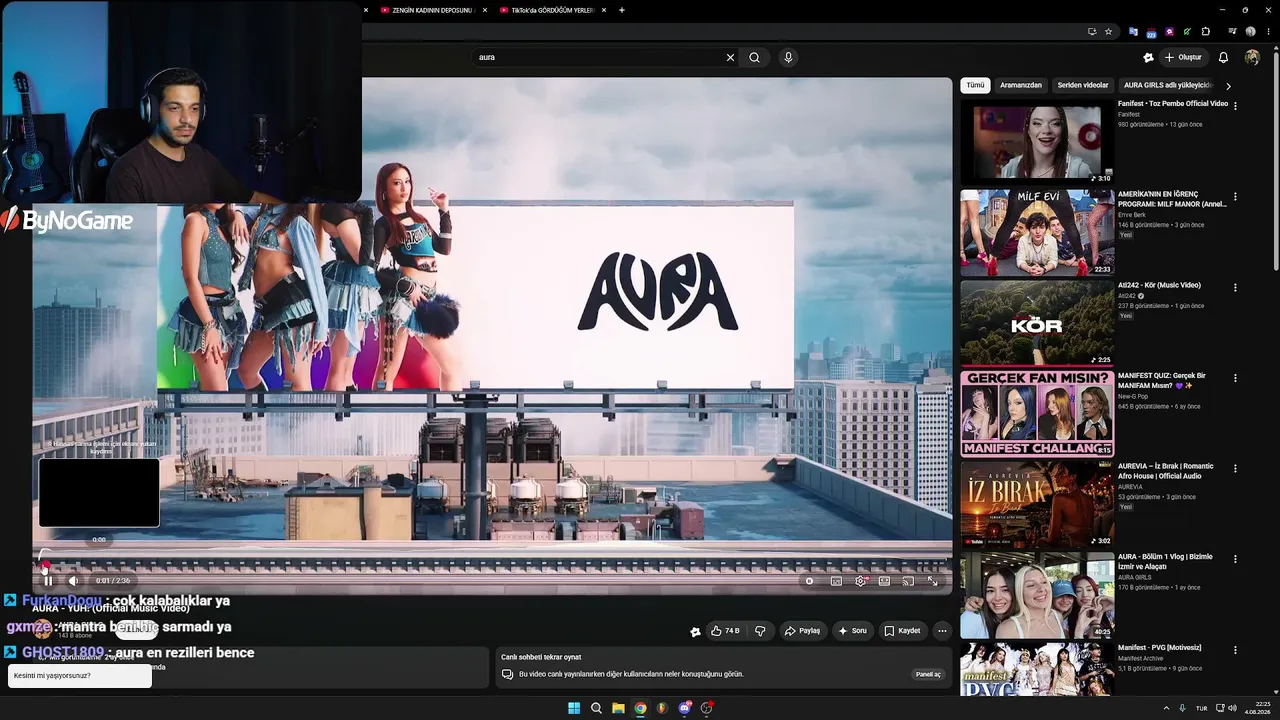
Task: Click the Paneli aç button
Action: 928,674
